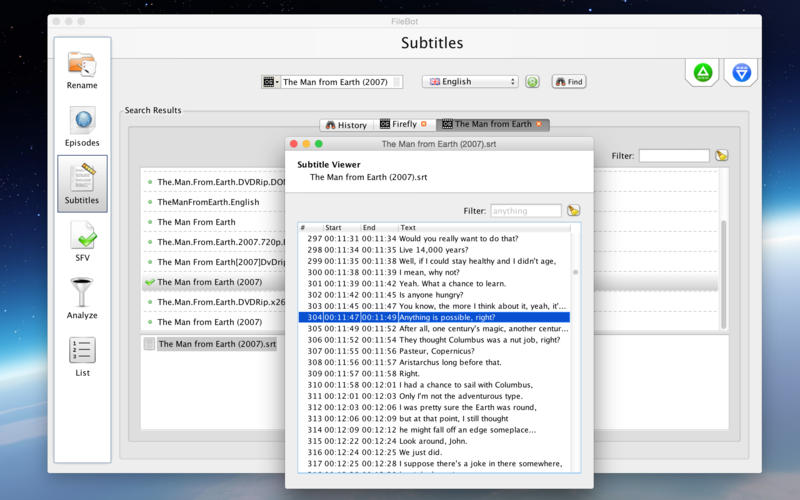Select checked The Man from Earth (2007) result
Viewport: 800px width, 500px height.
click(214, 282)
